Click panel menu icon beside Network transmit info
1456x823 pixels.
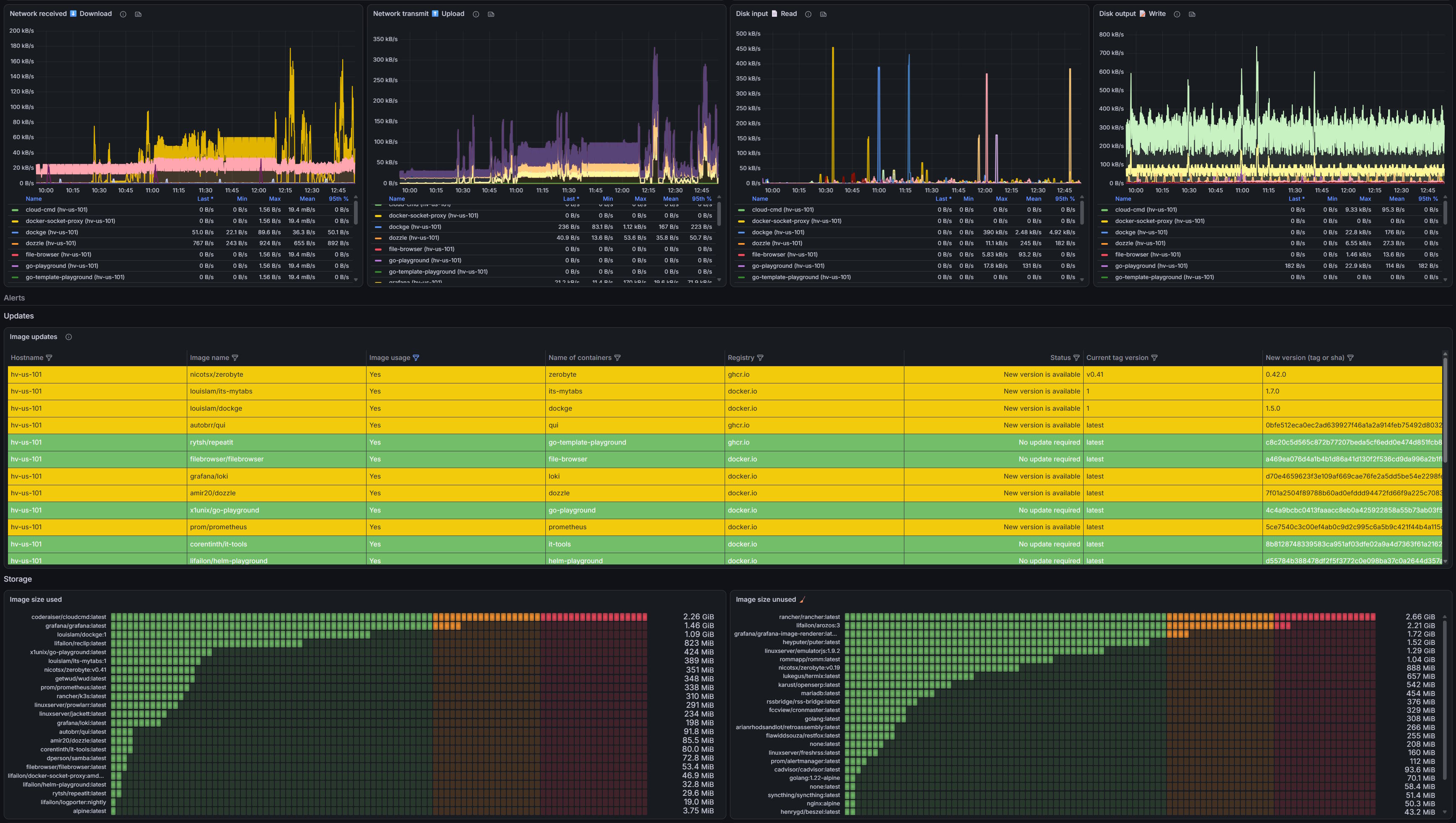(x=491, y=14)
